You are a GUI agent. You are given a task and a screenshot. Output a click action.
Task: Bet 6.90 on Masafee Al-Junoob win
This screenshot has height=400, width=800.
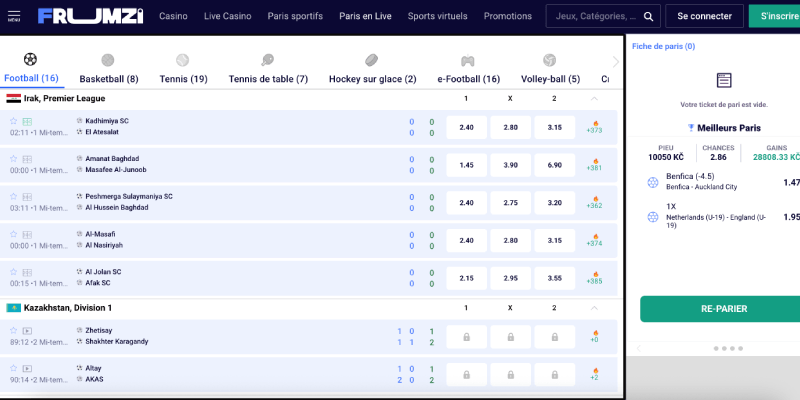coord(555,165)
